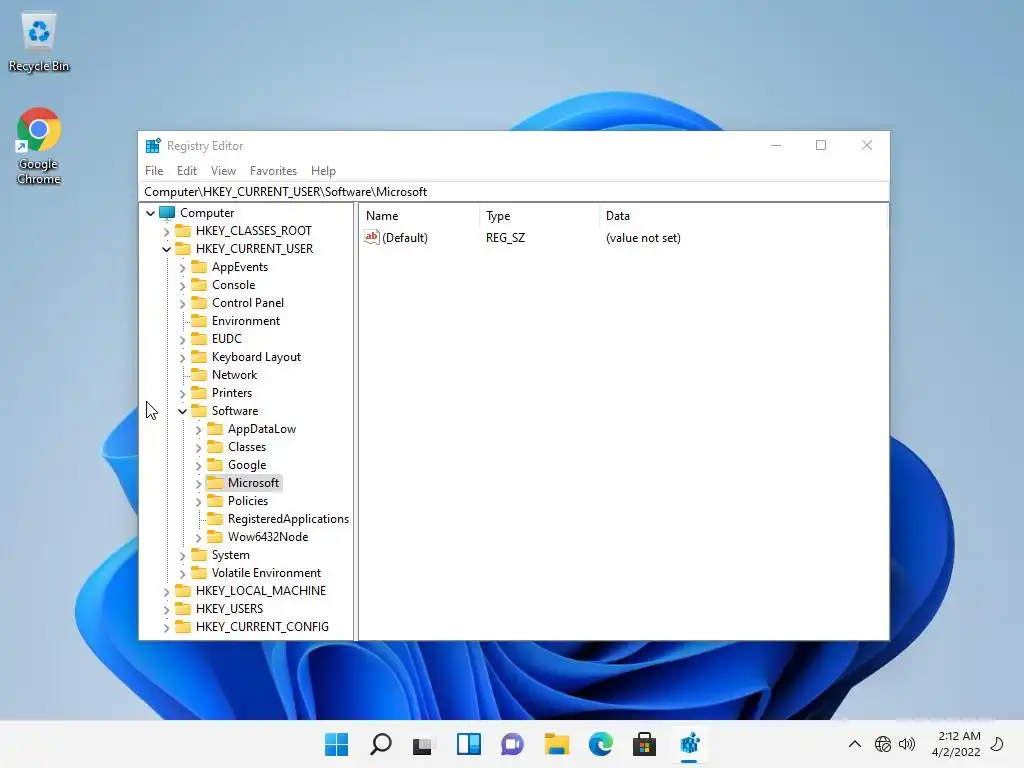Click the Registry Editor title bar icon
The height and width of the screenshot is (768, 1024).
click(x=153, y=146)
